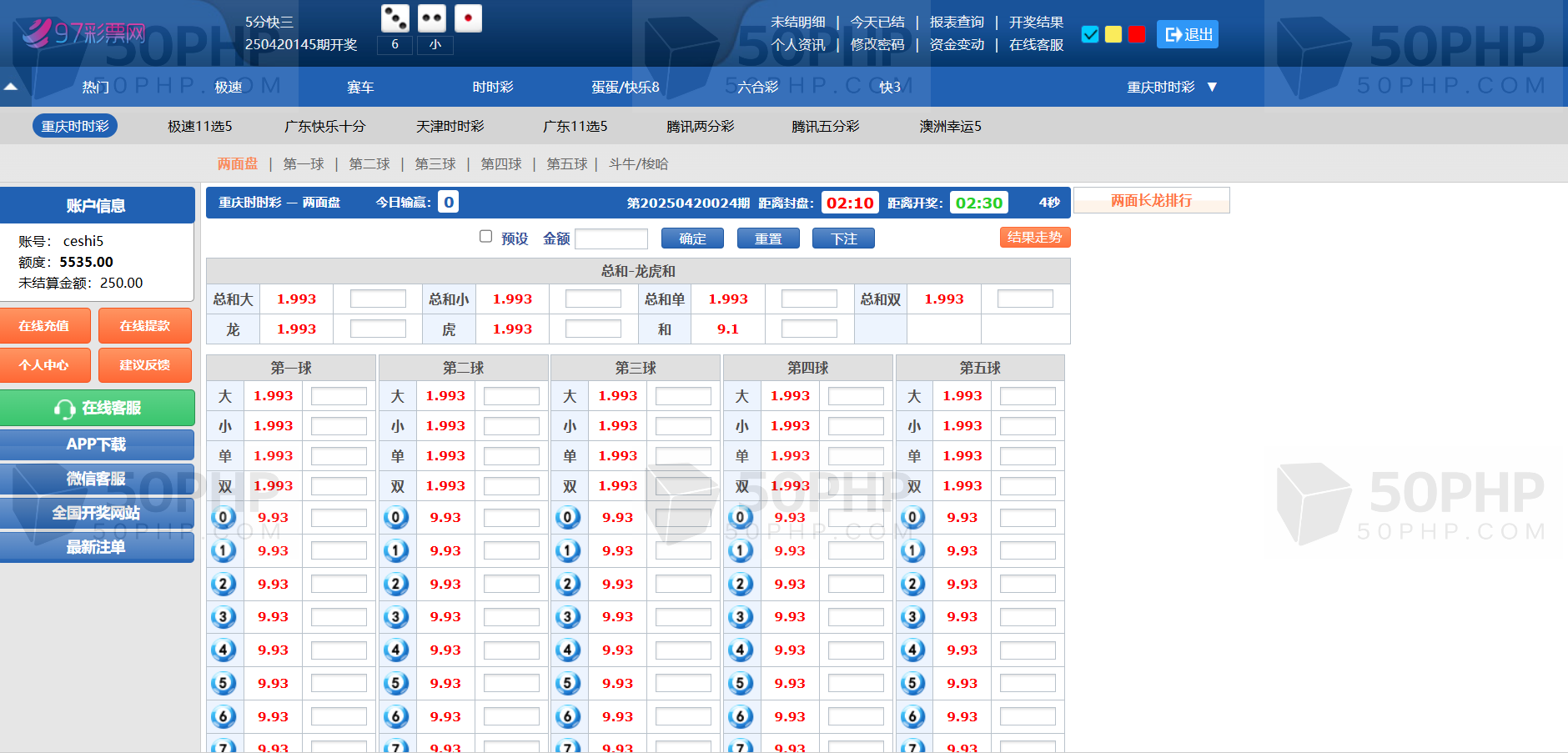Image resolution: width=1568 pixels, height=753 pixels.
Task: Click the red one-dot dice icon
Action: 468,18
